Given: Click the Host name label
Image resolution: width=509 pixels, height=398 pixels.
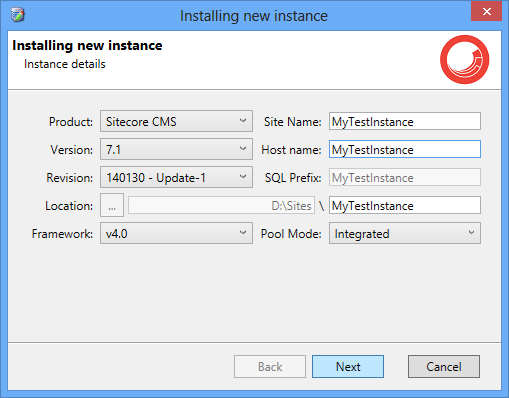Looking at the screenshot, I should coord(291,150).
